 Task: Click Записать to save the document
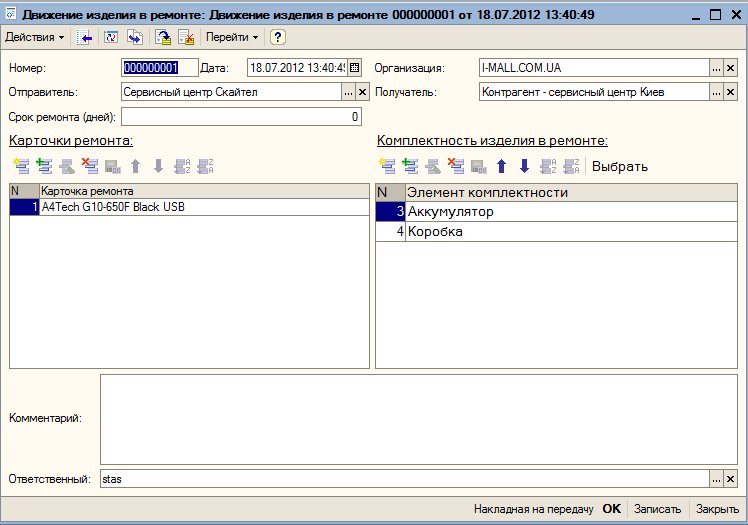tap(658, 508)
